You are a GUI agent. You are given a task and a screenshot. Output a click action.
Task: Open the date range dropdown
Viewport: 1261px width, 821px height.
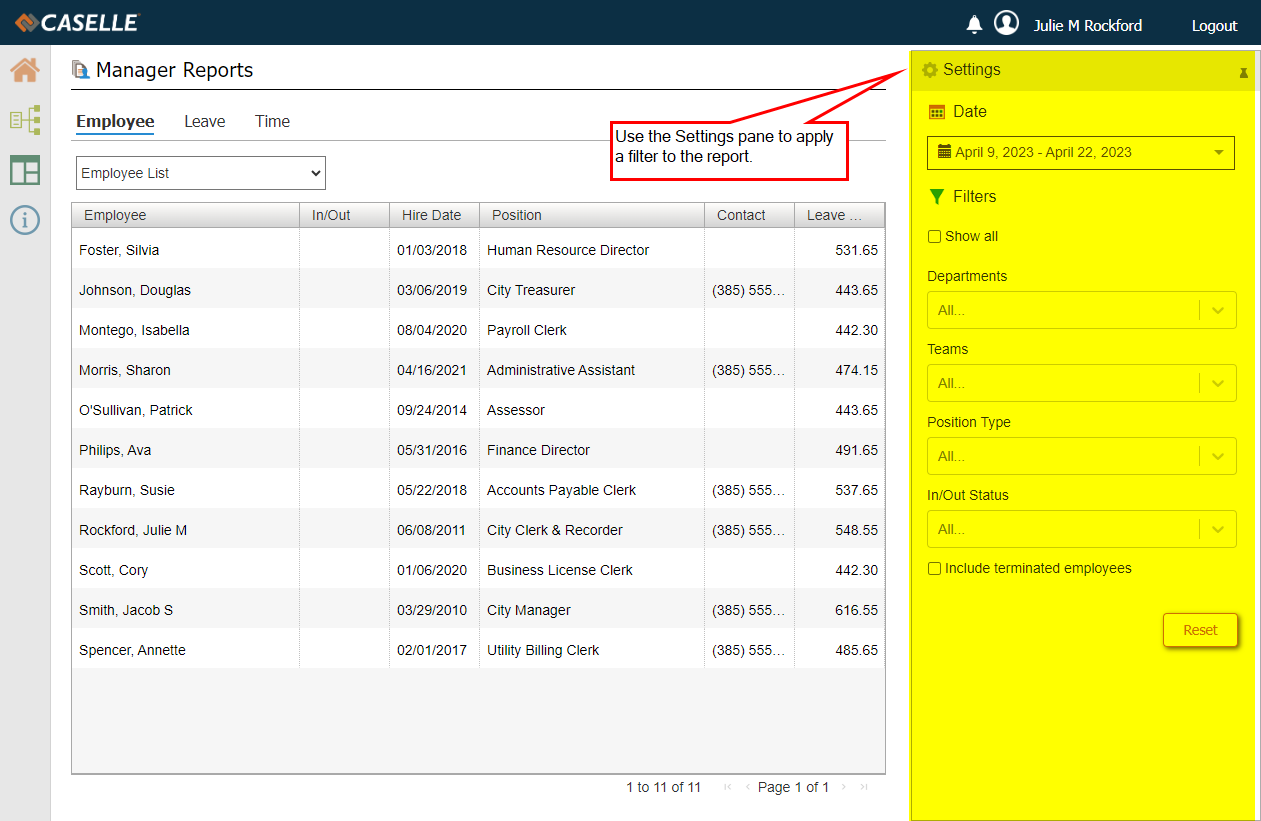click(x=1080, y=153)
